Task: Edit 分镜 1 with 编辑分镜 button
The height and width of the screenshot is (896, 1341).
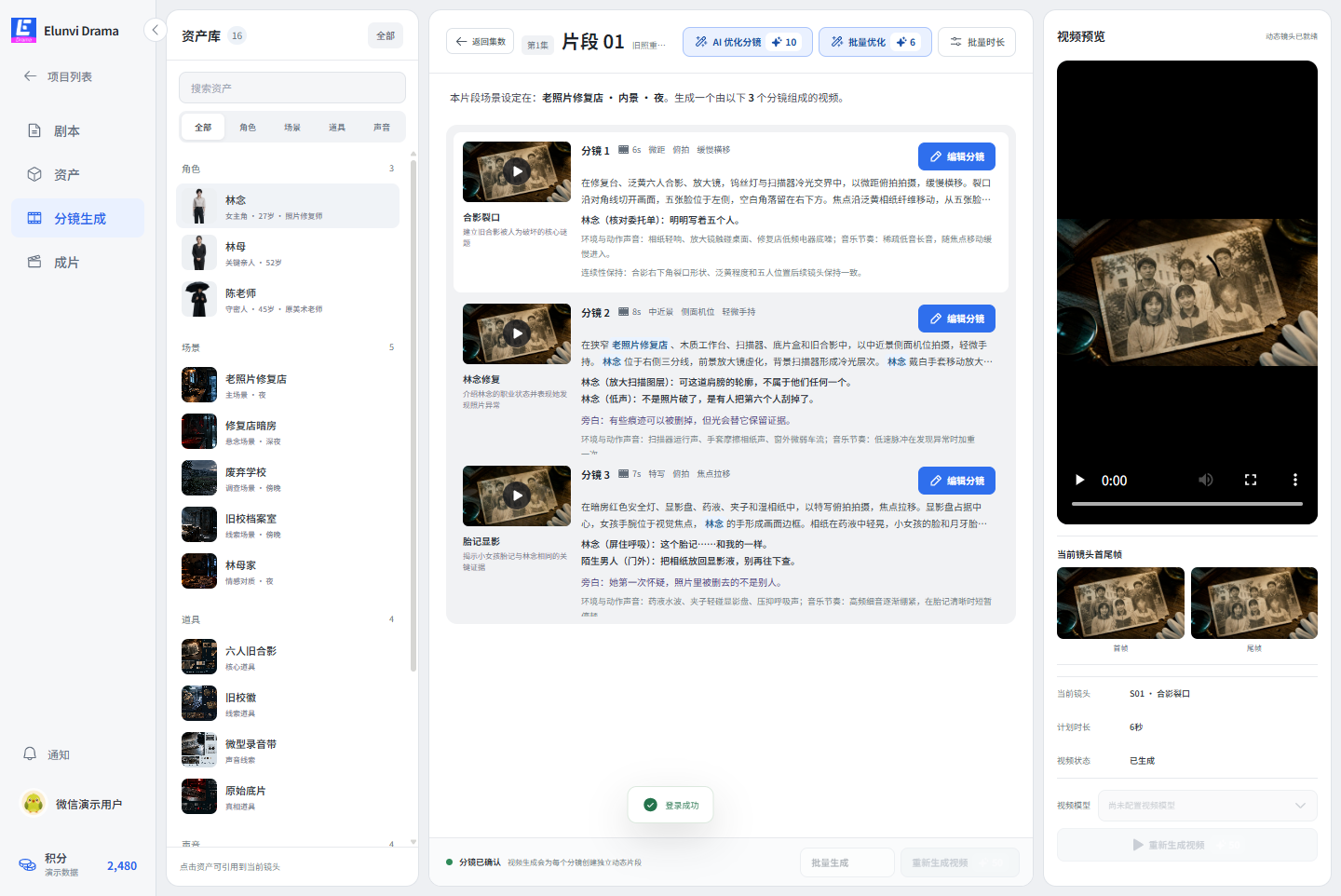Action: coord(956,156)
